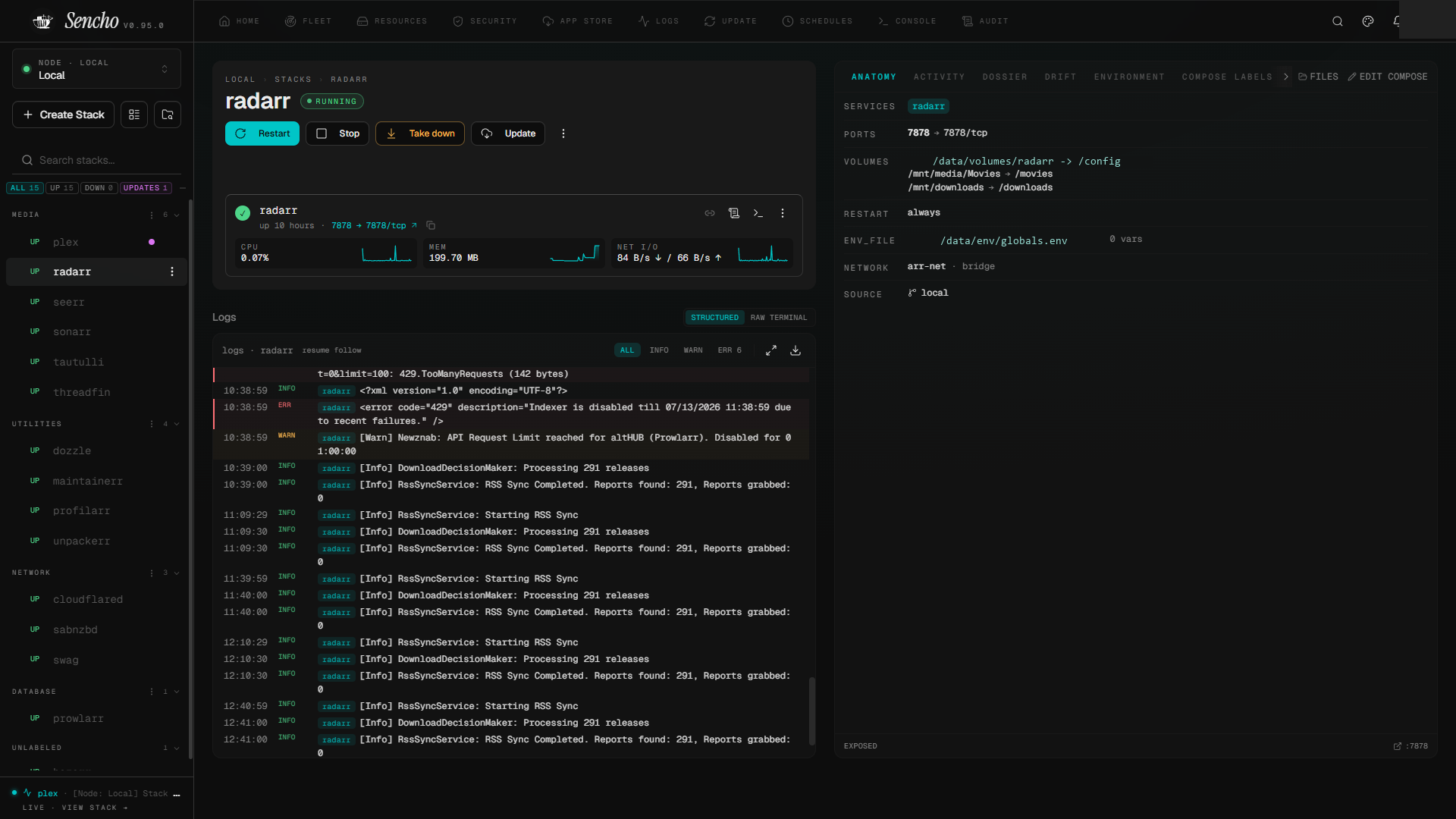Open the UTILITIES group options menu
The width and height of the screenshot is (1456, 819).
[x=152, y=424]
